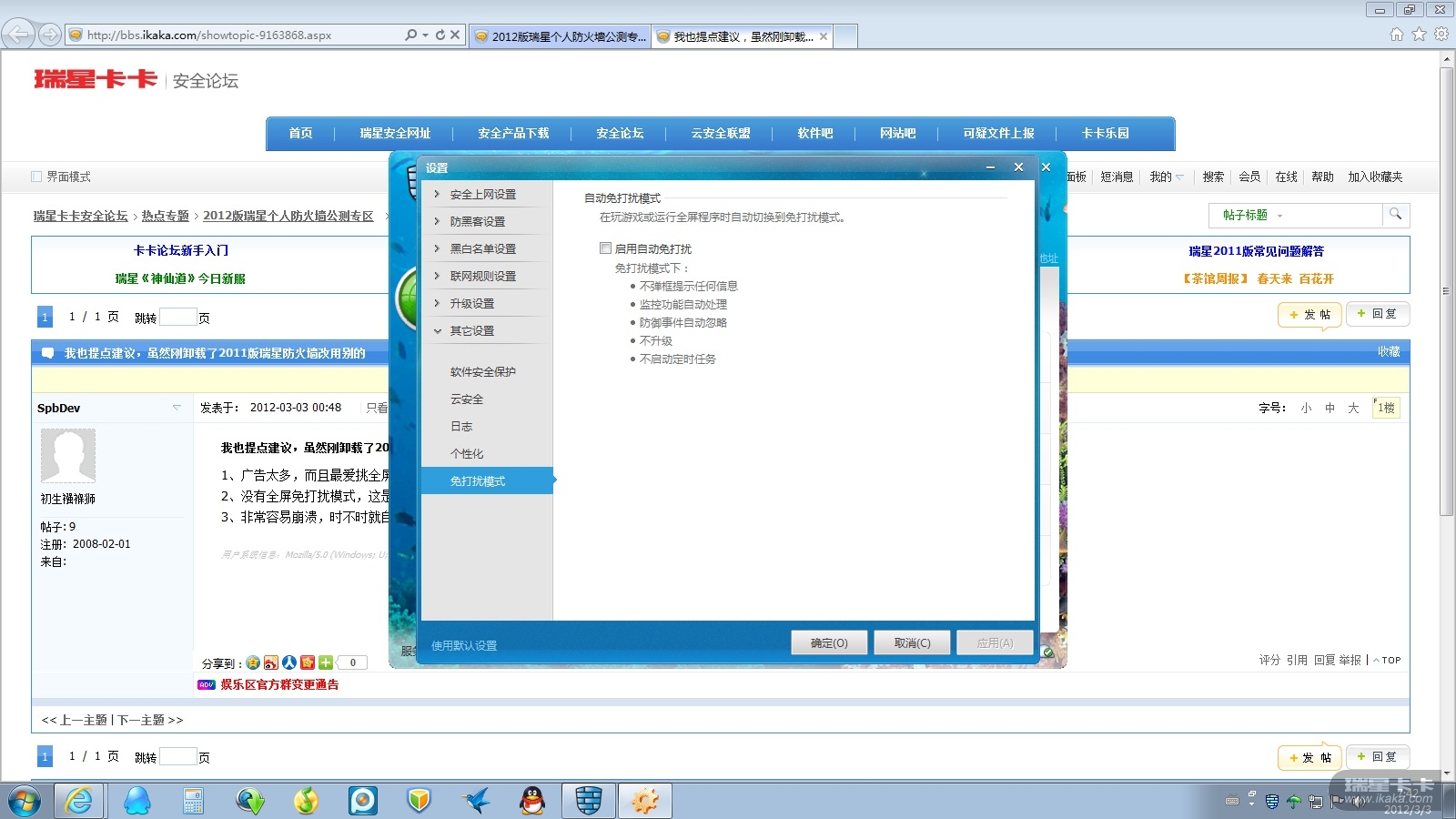Image resolution: width=1456 pixels, height=819 pixels.
Task: Open SpbDev user dropdown arrow
Action: point(177,408)
